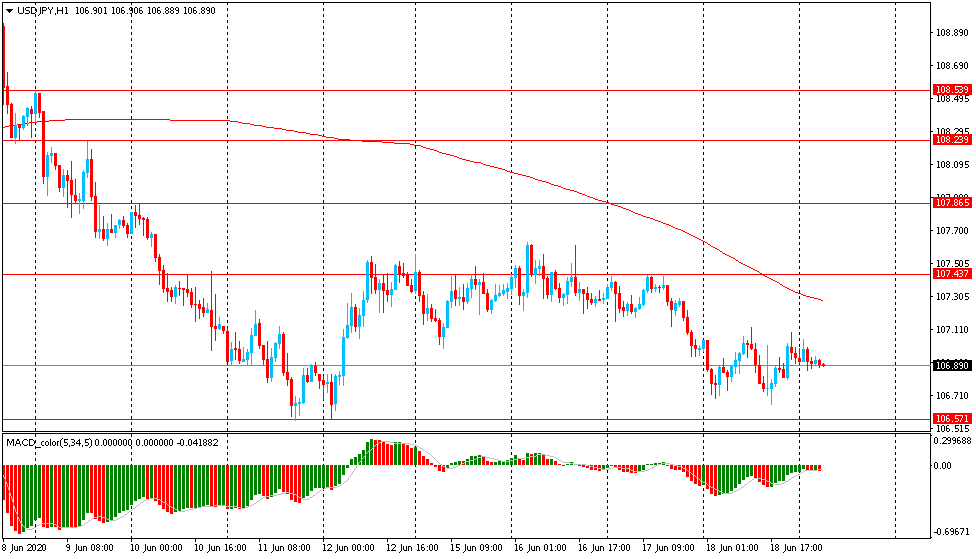Click the MACD value readout -0.041882
This screenshot has width=976, height=559.
point(198,443)
